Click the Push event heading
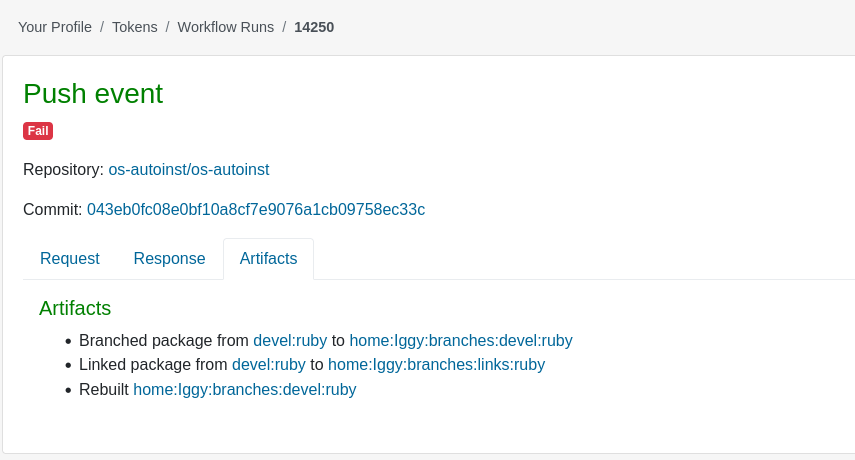This screenshot has width=855, height=460. [x=93, y=94]
